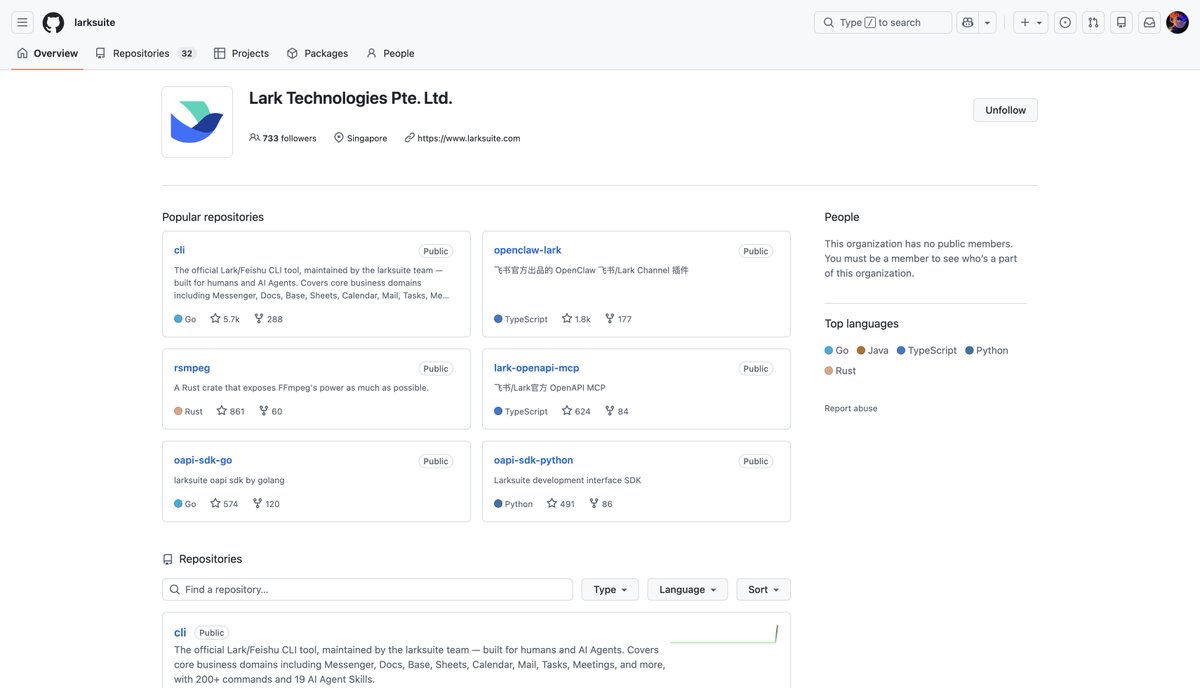The width and height of the screenshot is (1200, 688).
Task: Filter by Java in Top languages
Action: tap(872, 350)
